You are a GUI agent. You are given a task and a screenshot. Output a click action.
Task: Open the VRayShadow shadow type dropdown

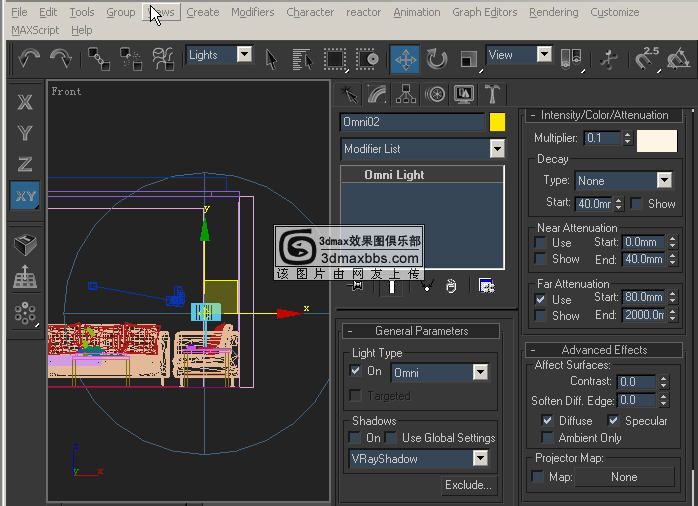coord(480,458)
